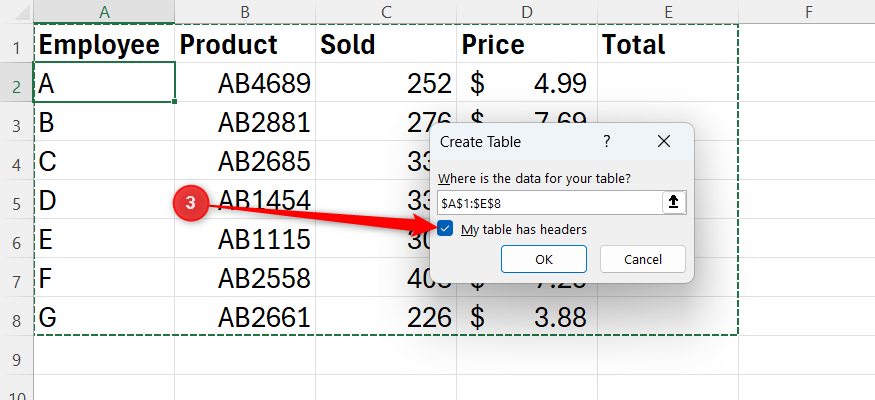Select row 7 header
The width and height of the screenshot is (875, 400).
click(x=17, y=278)
